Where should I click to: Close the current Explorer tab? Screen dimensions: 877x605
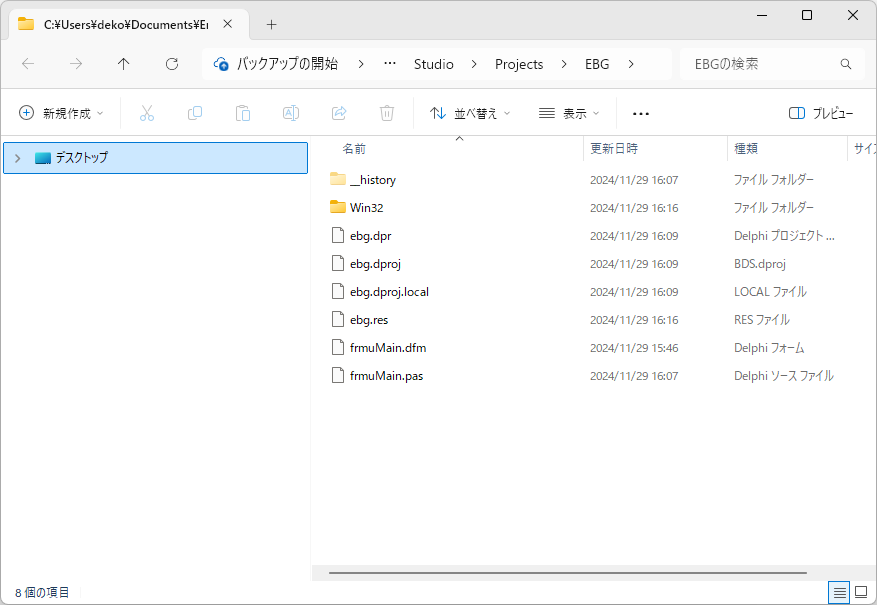(228, 24)
